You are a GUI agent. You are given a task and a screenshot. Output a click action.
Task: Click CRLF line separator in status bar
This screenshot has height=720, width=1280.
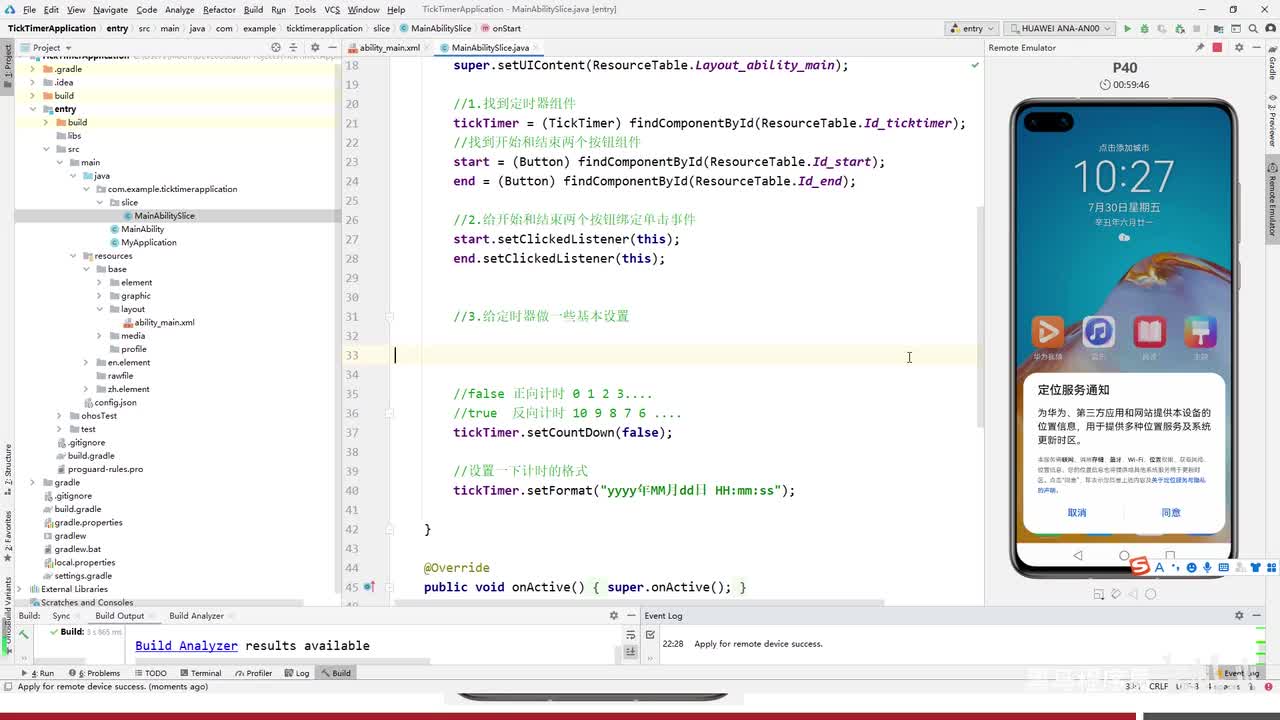click(x=1158, y=687)
